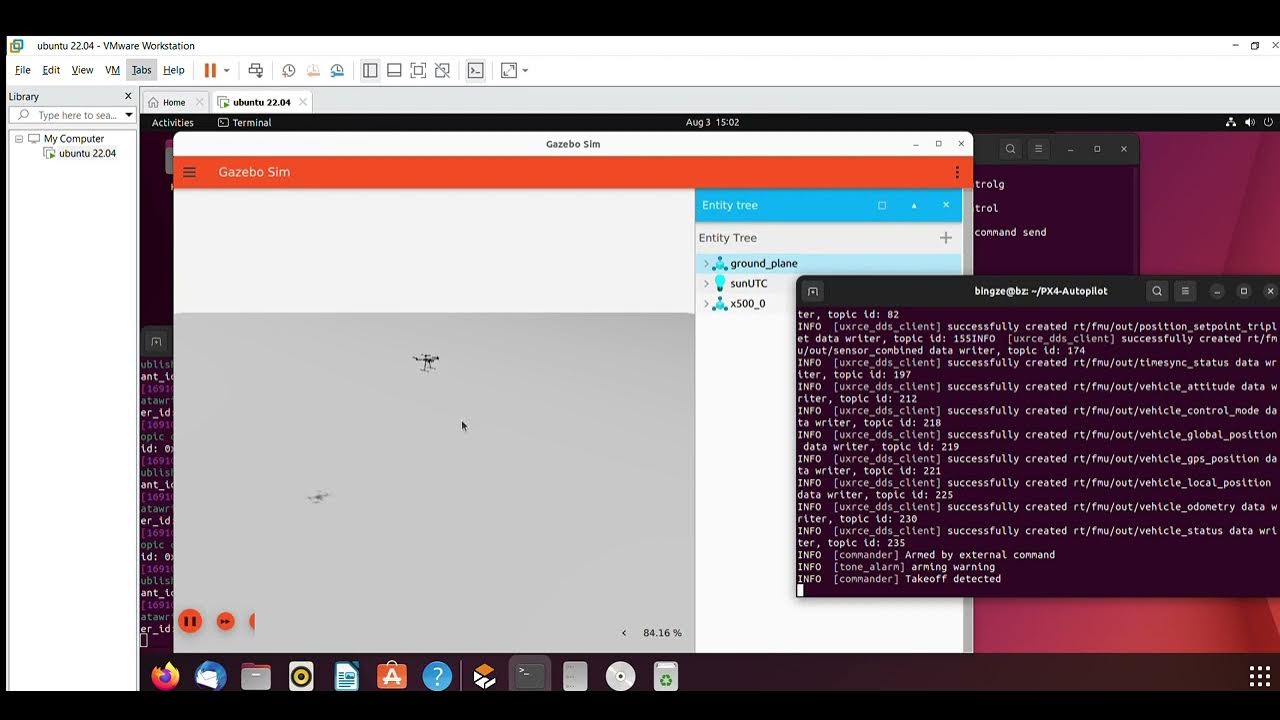This screenshot has height=720, width=1280.
Task: Open the VM menu
Action: [x=112, y=70]
